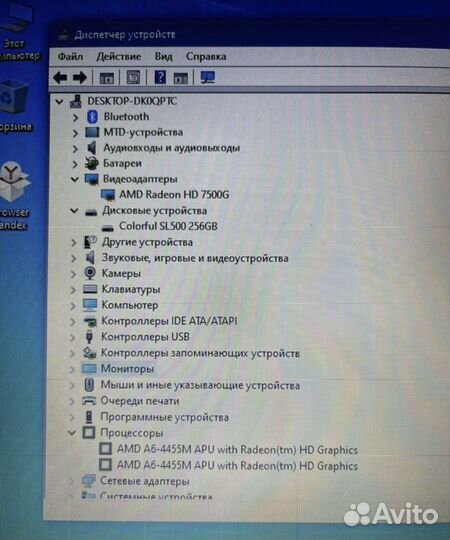The image size is (450, 540).
Task: Select the Корзина recycle bin desktop icon
Action: (x=14, y=105)
